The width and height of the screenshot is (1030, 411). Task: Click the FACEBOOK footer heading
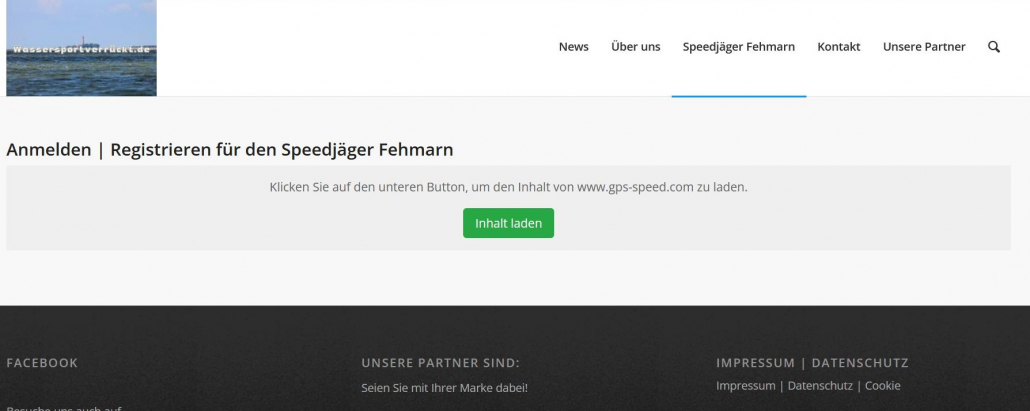point(42,363)
